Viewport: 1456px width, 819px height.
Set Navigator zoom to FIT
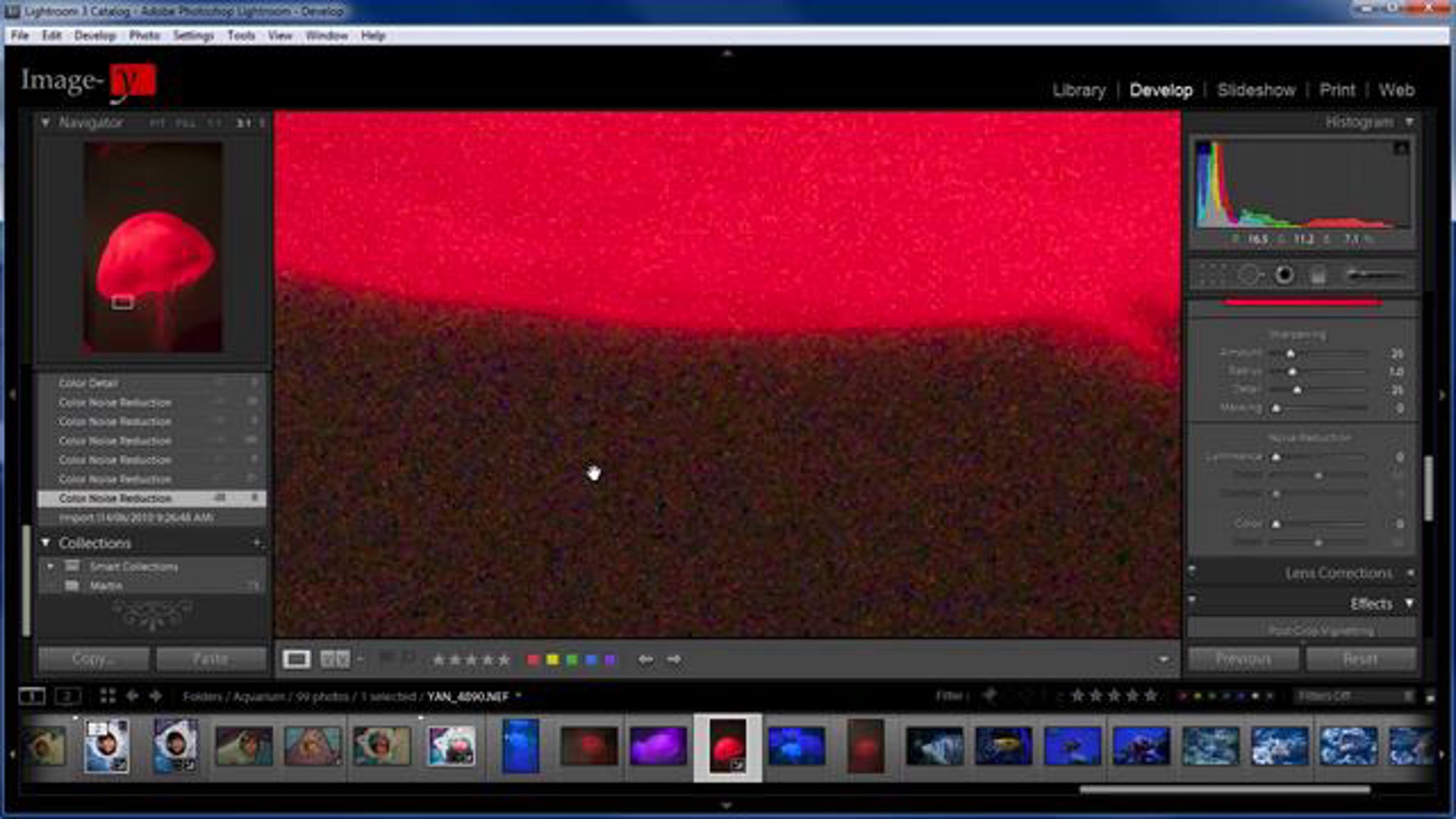click(157, 123)
